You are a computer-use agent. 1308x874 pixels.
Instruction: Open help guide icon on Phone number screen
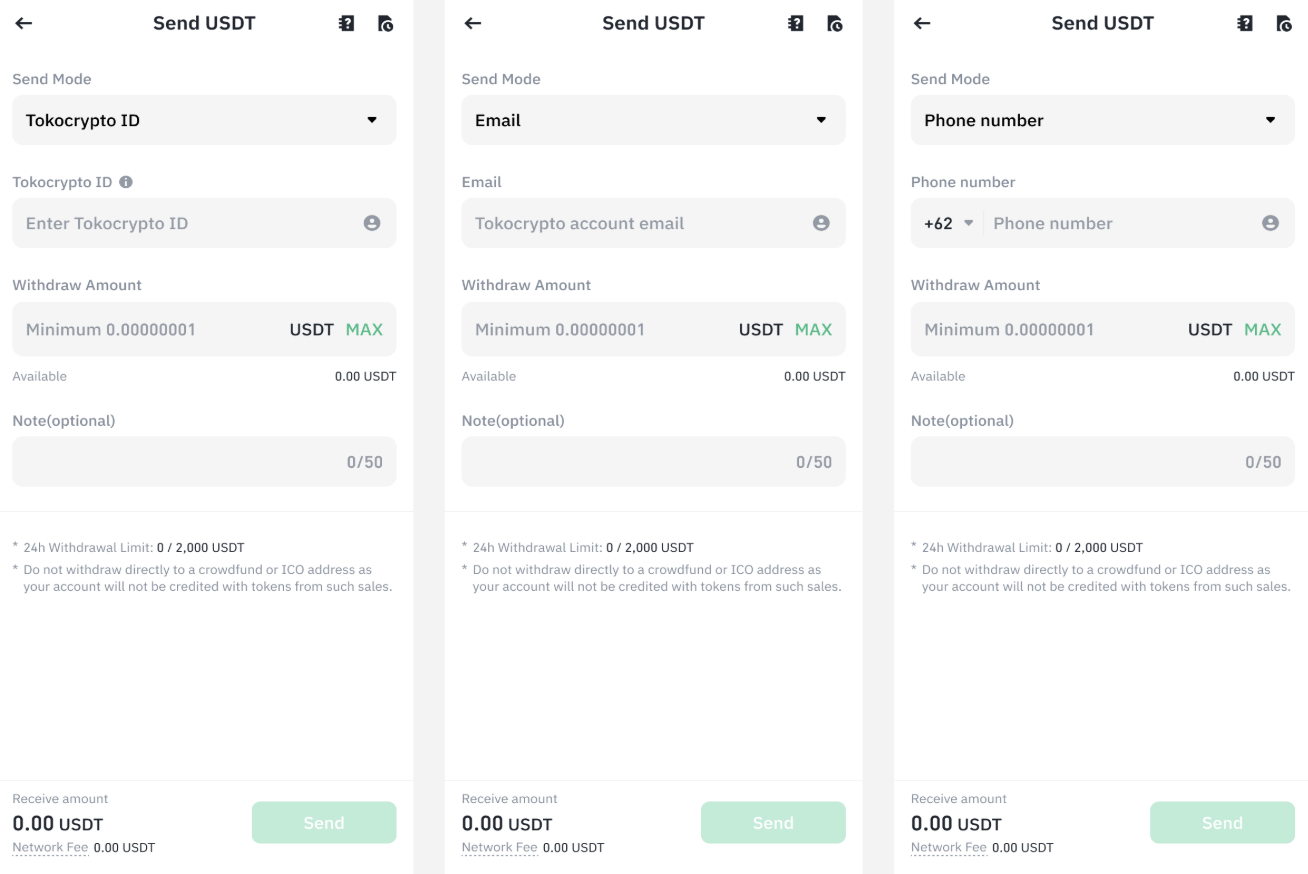point(1245,23)
